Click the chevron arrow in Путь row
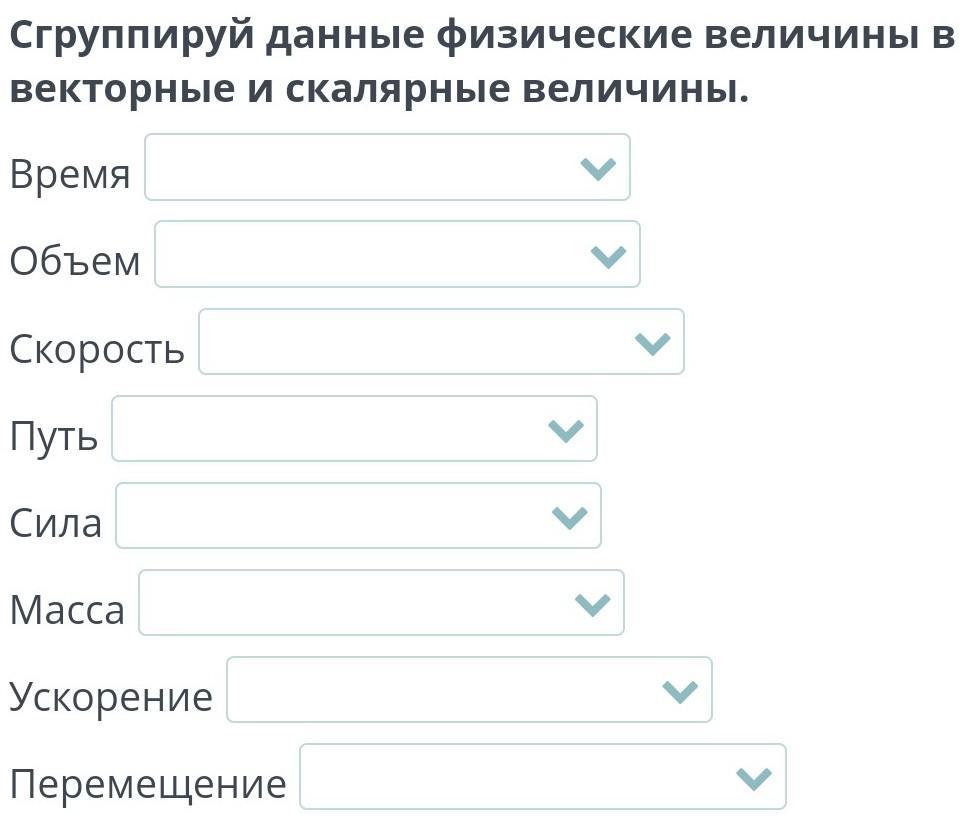Screen dimensions: 964x826 [566, 430]
